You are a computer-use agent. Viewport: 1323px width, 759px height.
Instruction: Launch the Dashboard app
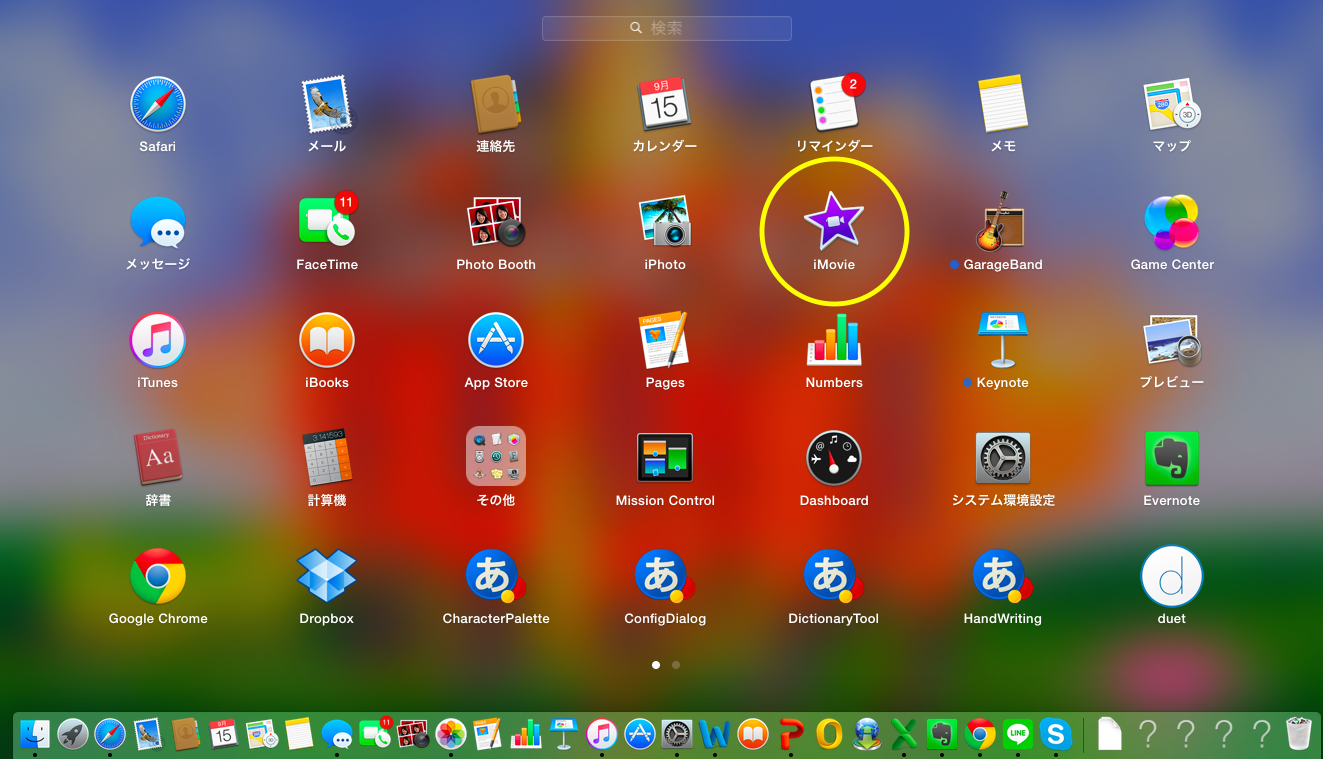[834, 458]
